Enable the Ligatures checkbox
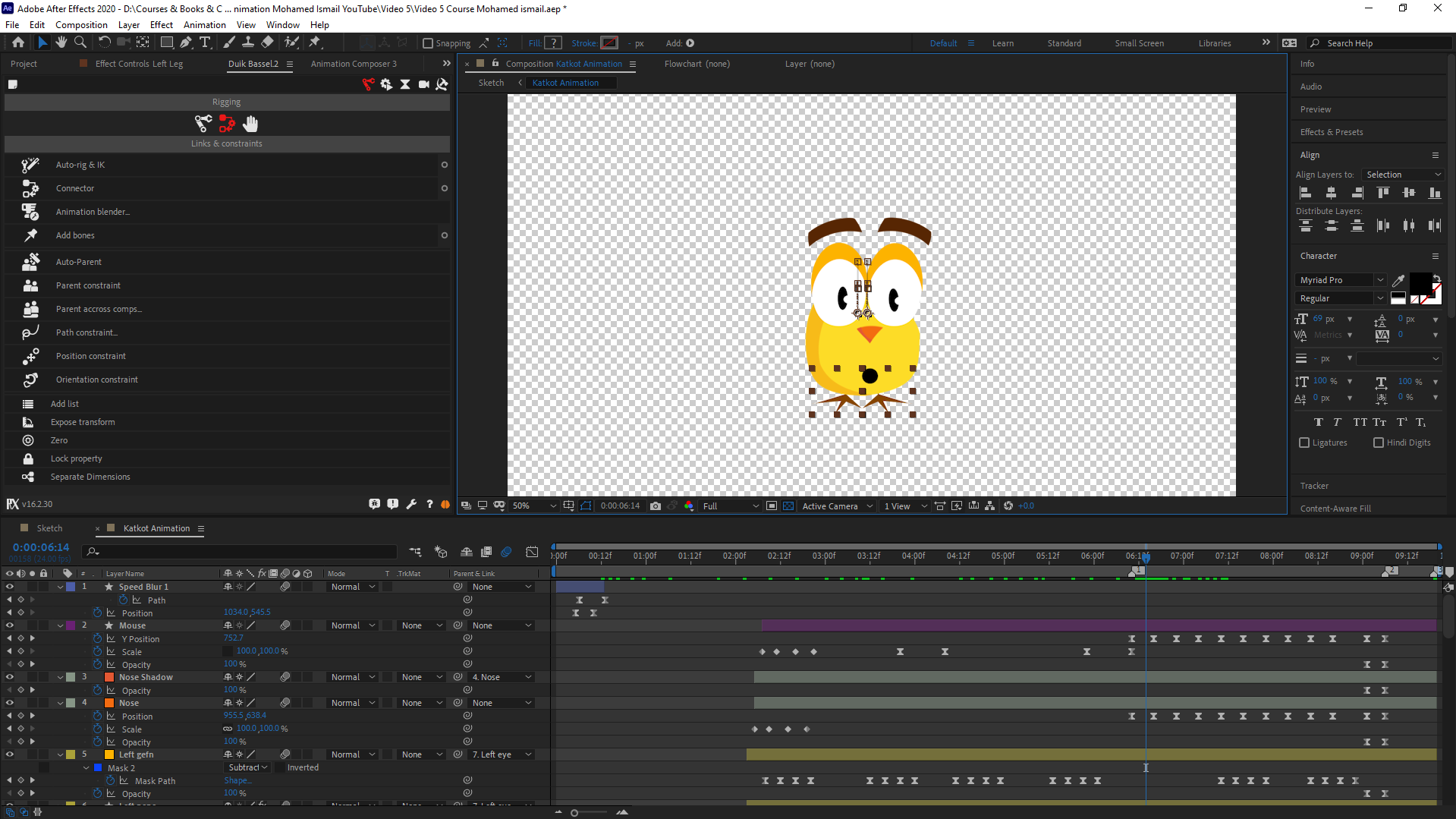 click(1304, 443)
